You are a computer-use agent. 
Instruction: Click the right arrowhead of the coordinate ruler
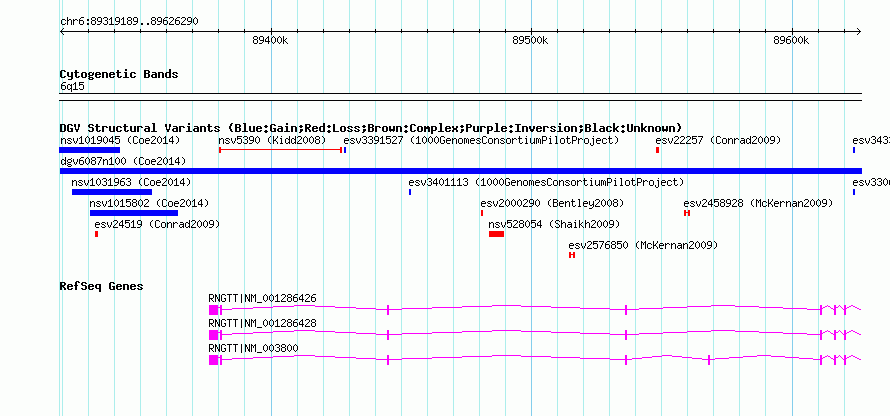(x=859, y=31)
